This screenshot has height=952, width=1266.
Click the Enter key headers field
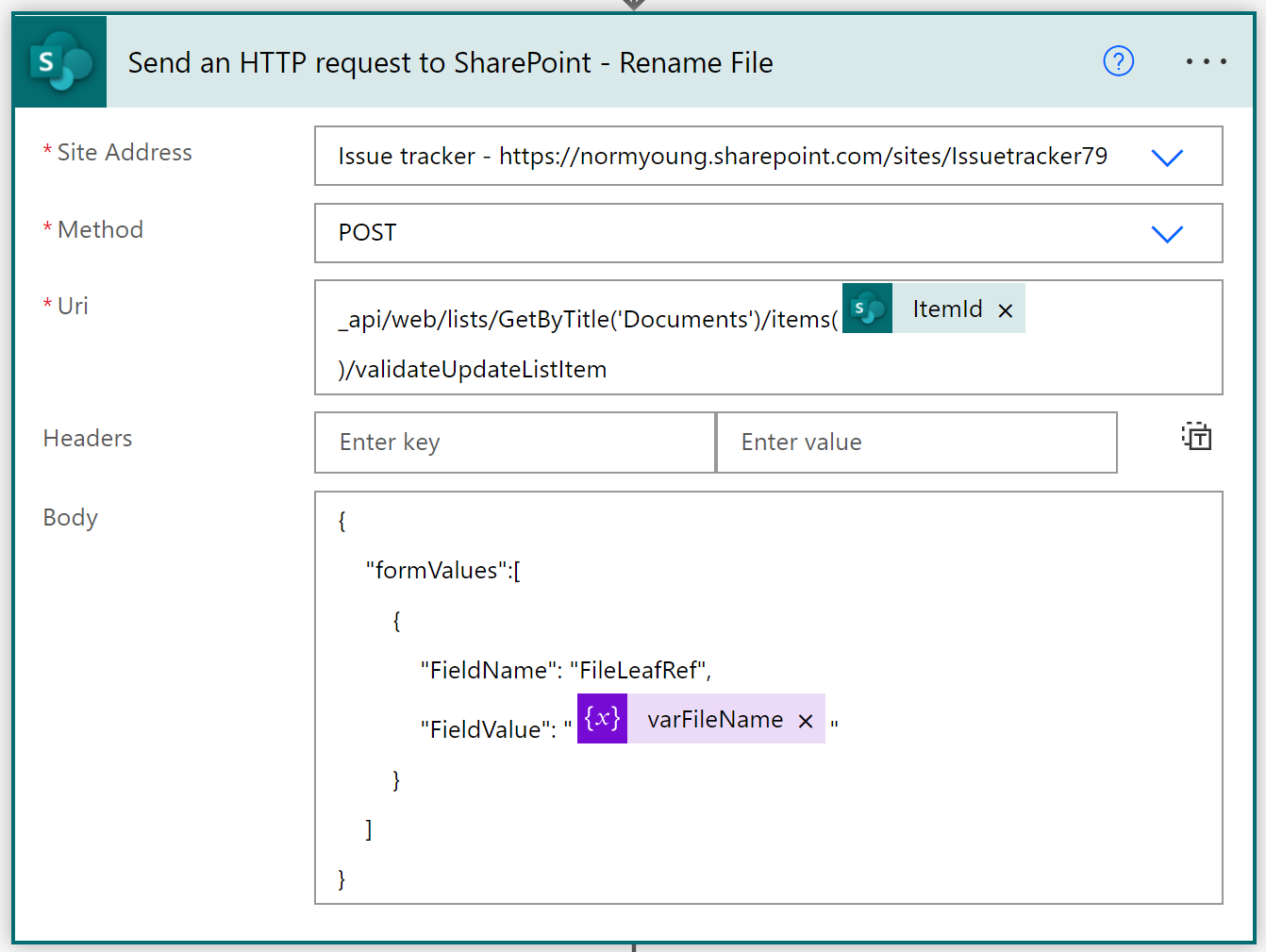point(514,442)
